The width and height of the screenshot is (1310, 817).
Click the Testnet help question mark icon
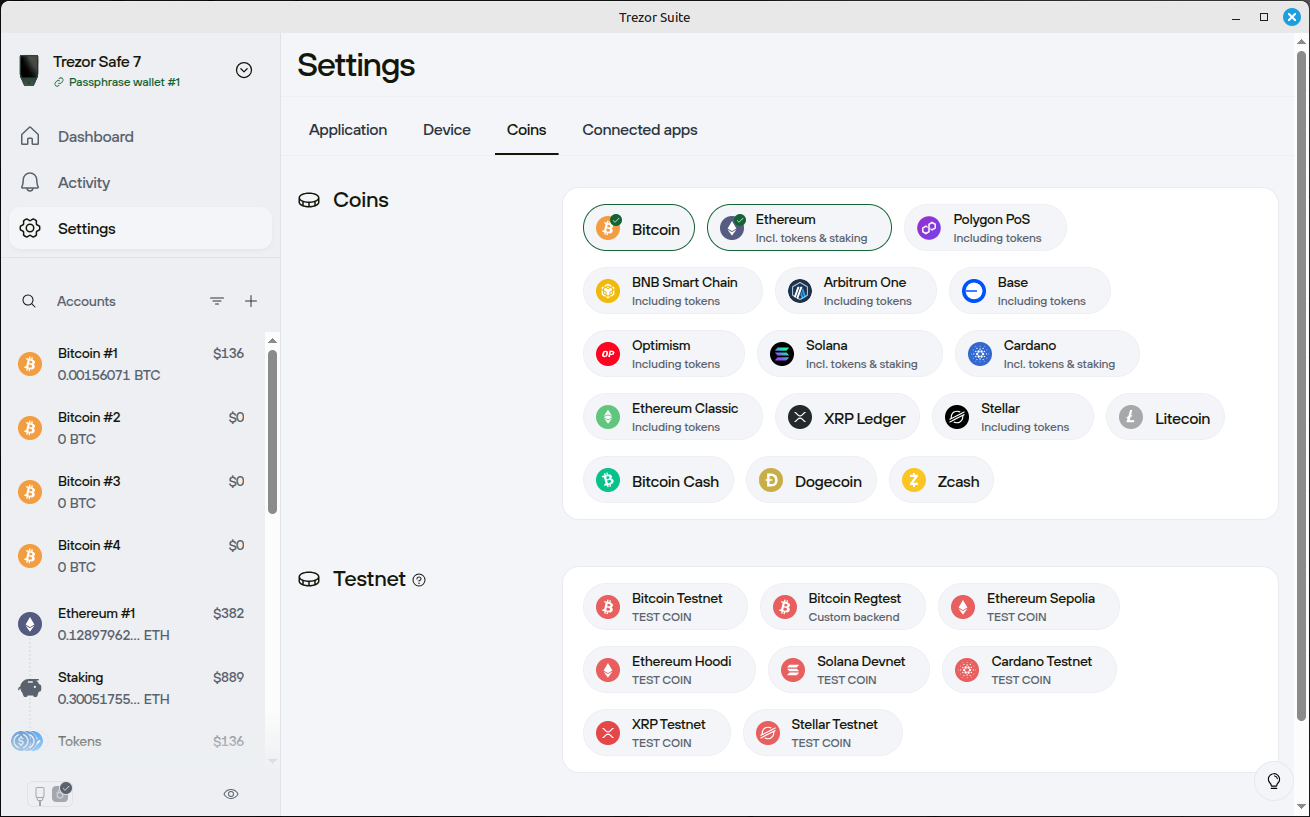(x=419, y=580)
